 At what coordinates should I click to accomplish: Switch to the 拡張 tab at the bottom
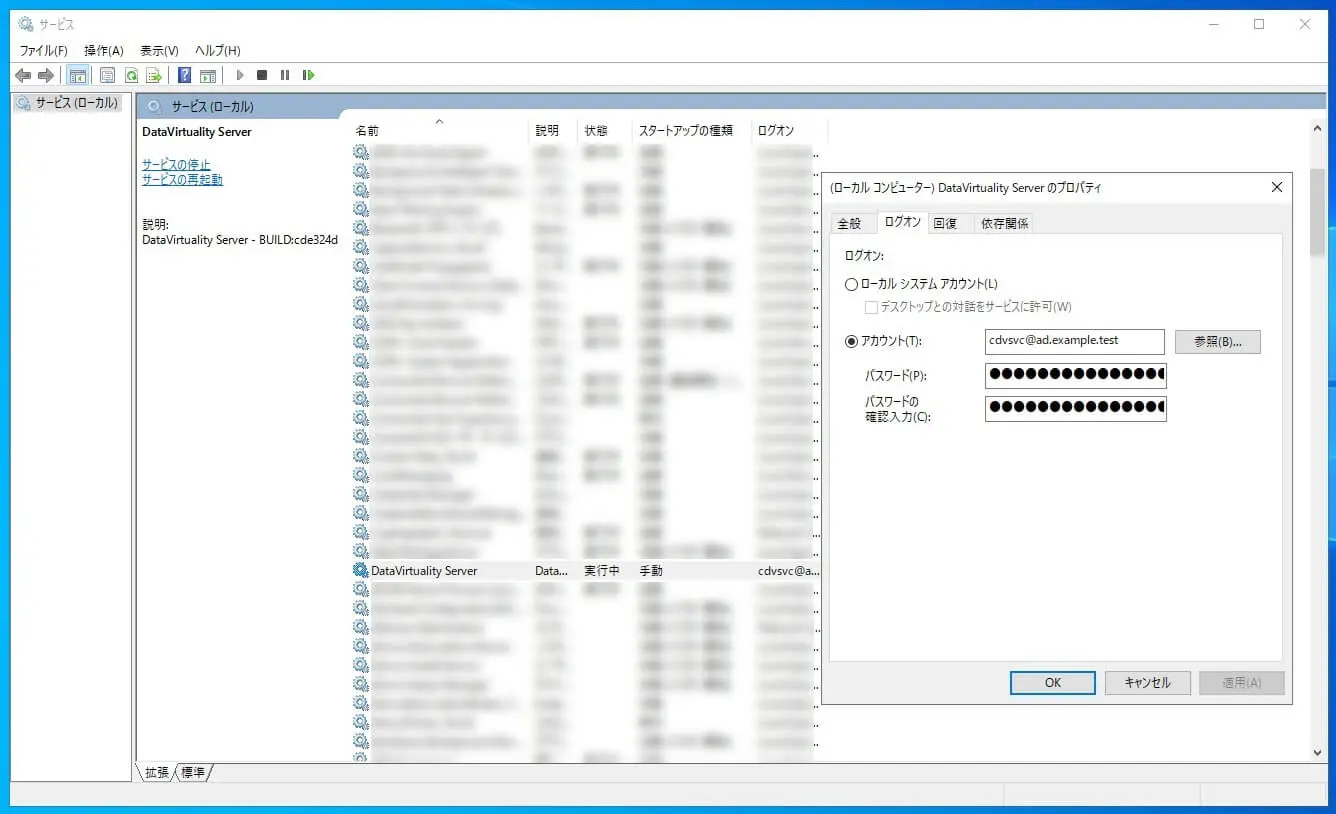pos(157,772)
